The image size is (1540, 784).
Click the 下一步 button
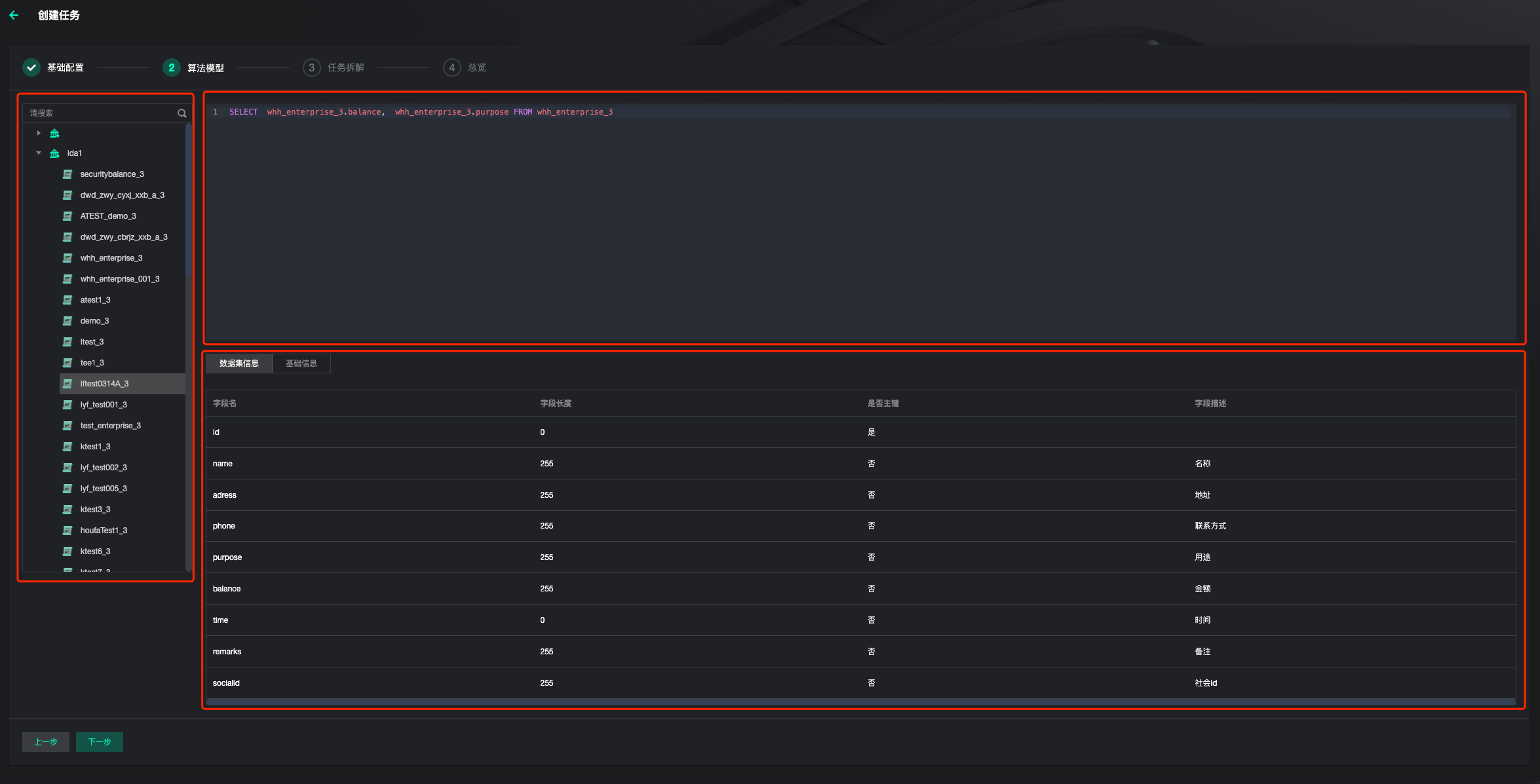tap(100, 742)
